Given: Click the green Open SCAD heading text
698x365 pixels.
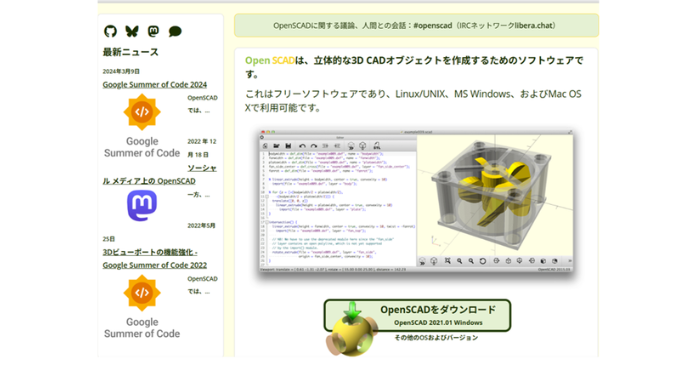Looking at the screenshot, I should 270,61.
